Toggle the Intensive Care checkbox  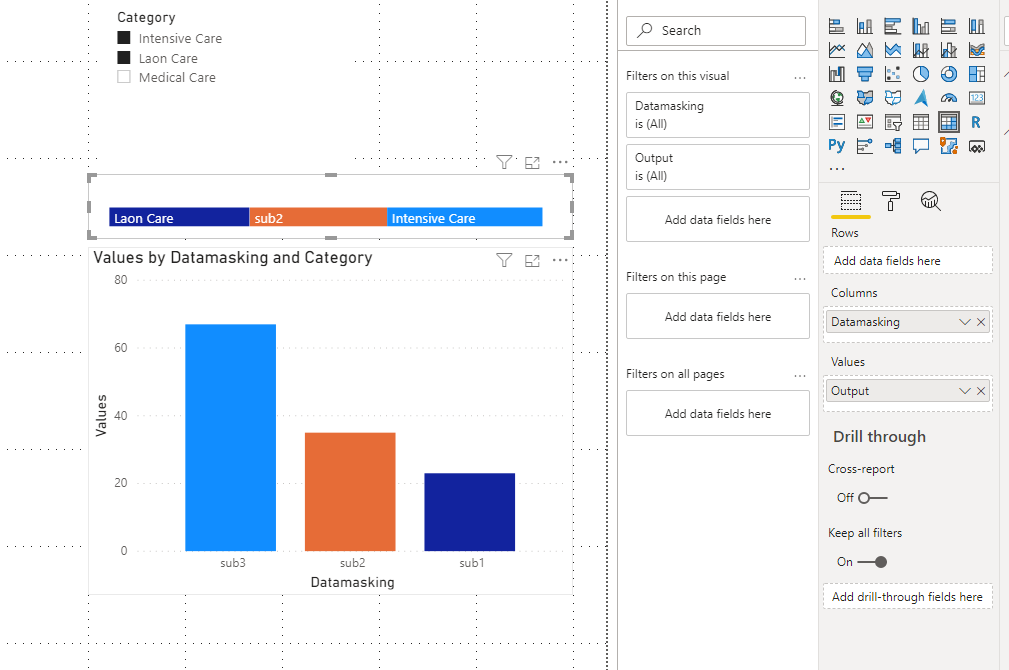(124, 38)
